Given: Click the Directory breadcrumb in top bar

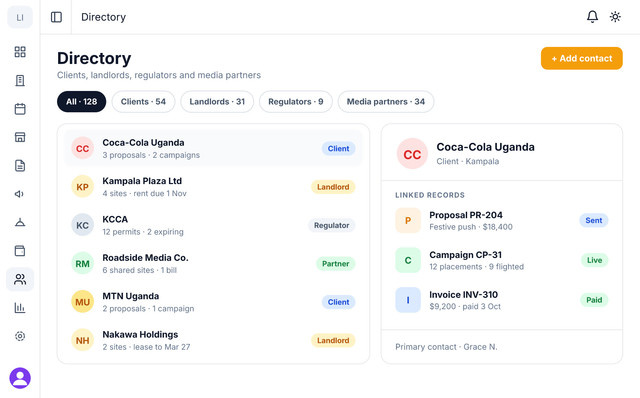Looking at the screenshot, I should pos(104,17).
